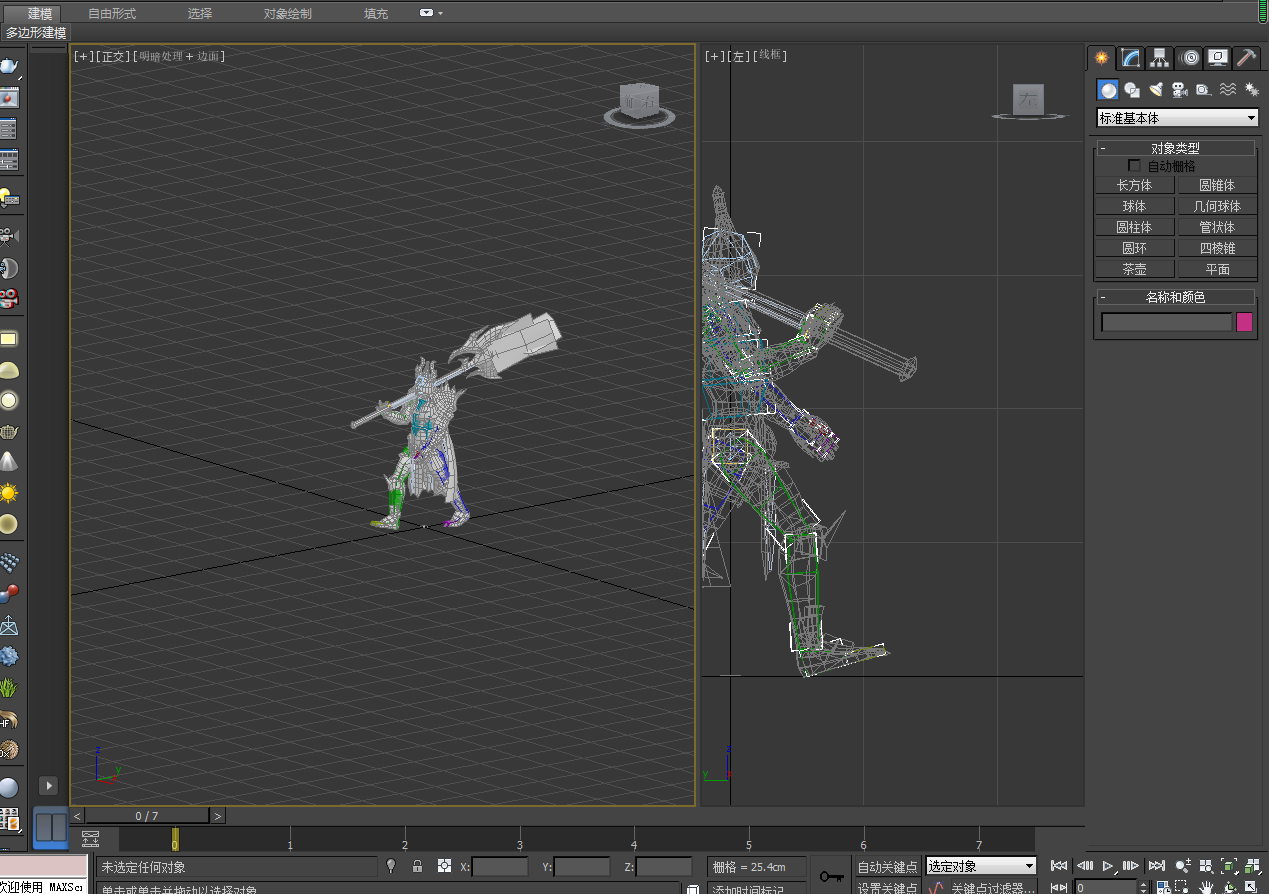Toggle absolute/offset transform type-in mode
Screen dimensions: 1269x894
tap(444, 866)
